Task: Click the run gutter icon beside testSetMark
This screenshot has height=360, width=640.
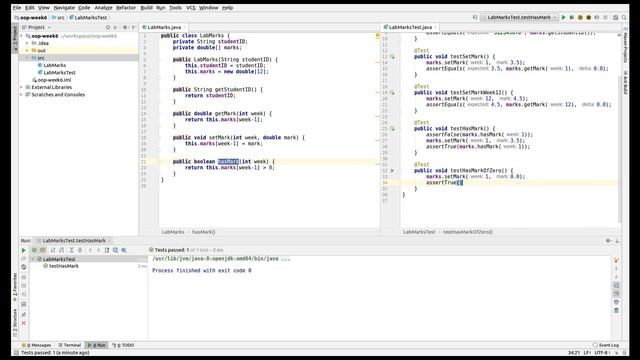Action: tap(392, 57)
